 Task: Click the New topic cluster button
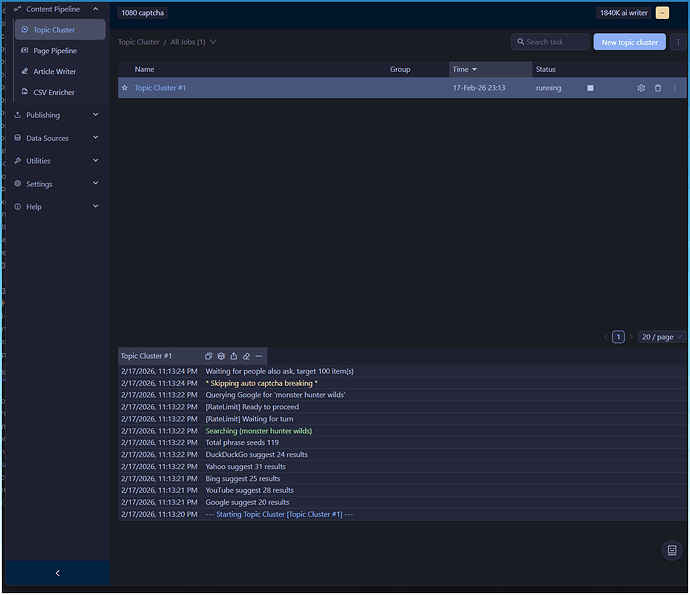pos(629,42)
